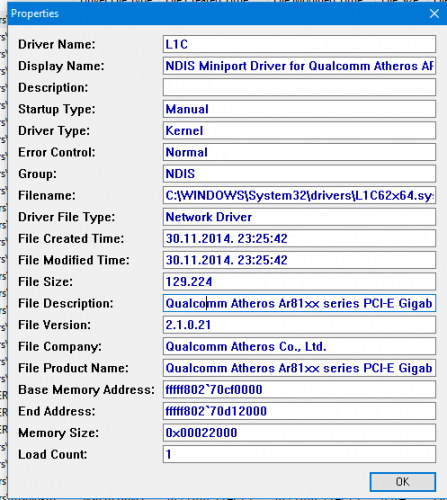Click the Properties title bar text
447x500 pixels.
(x=35, y=14)
